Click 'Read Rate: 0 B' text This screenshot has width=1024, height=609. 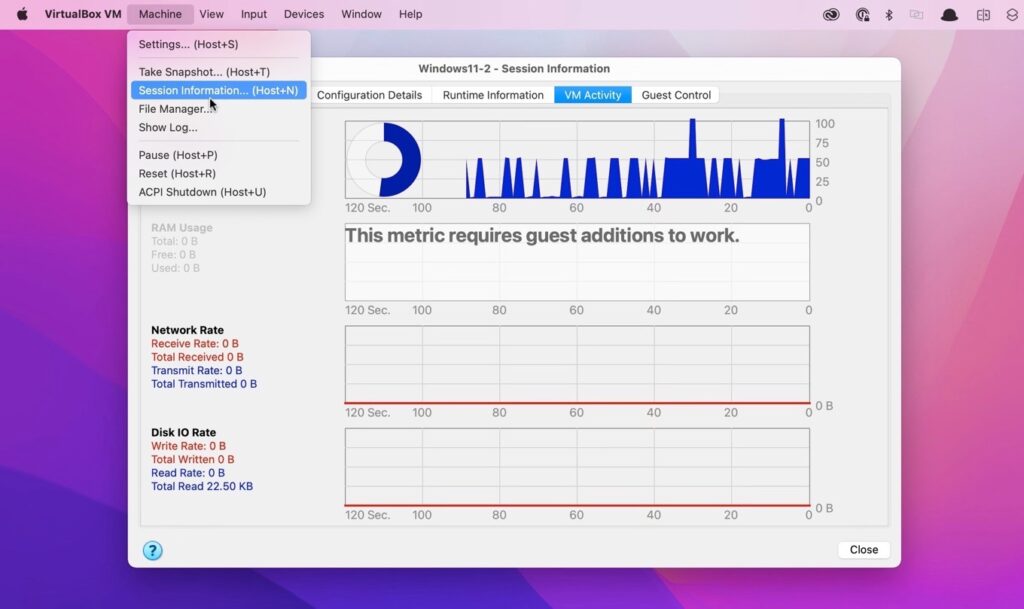coord(188,473)
